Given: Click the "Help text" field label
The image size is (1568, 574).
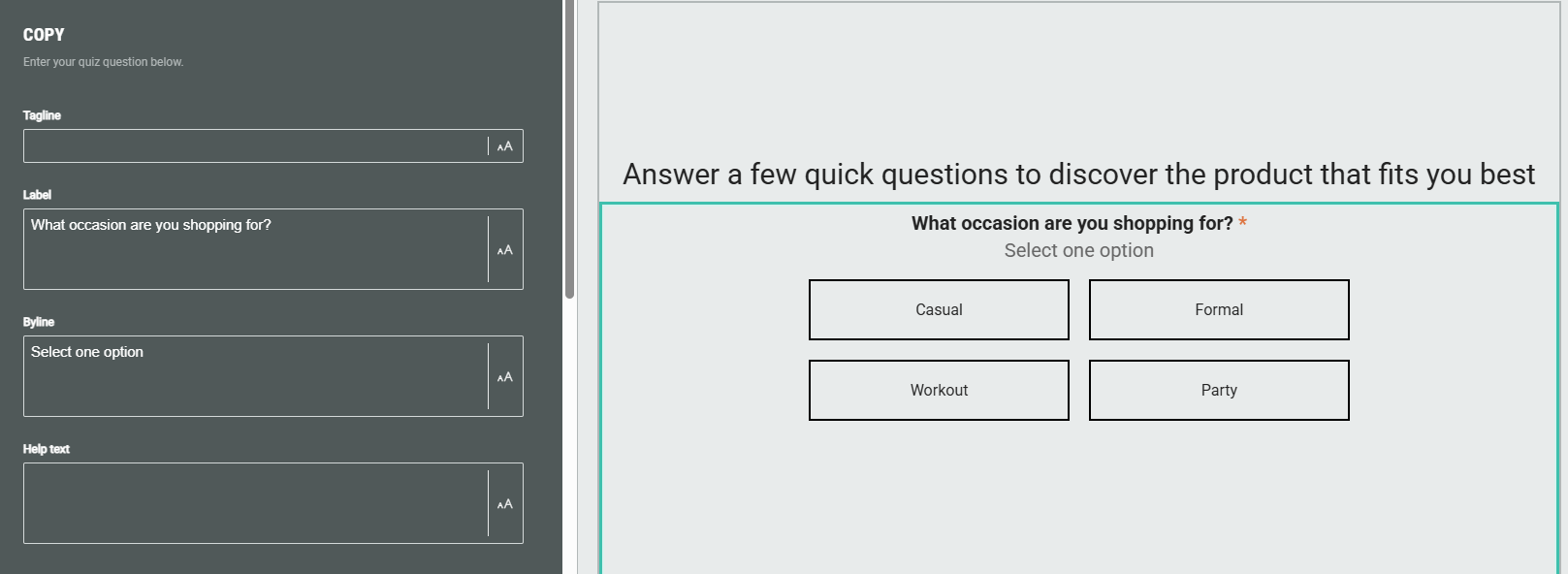Looking at the screenshot, I should tap(47, 450).
